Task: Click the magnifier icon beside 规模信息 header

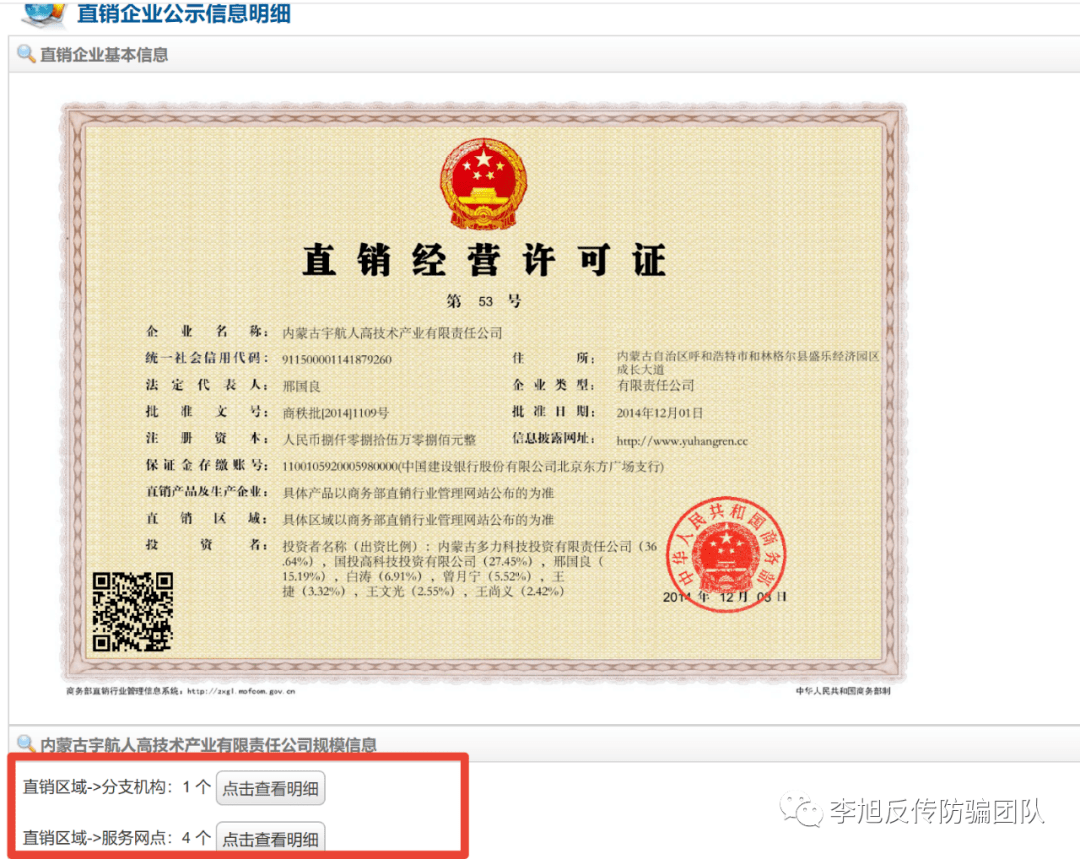Action: (26, 743)
